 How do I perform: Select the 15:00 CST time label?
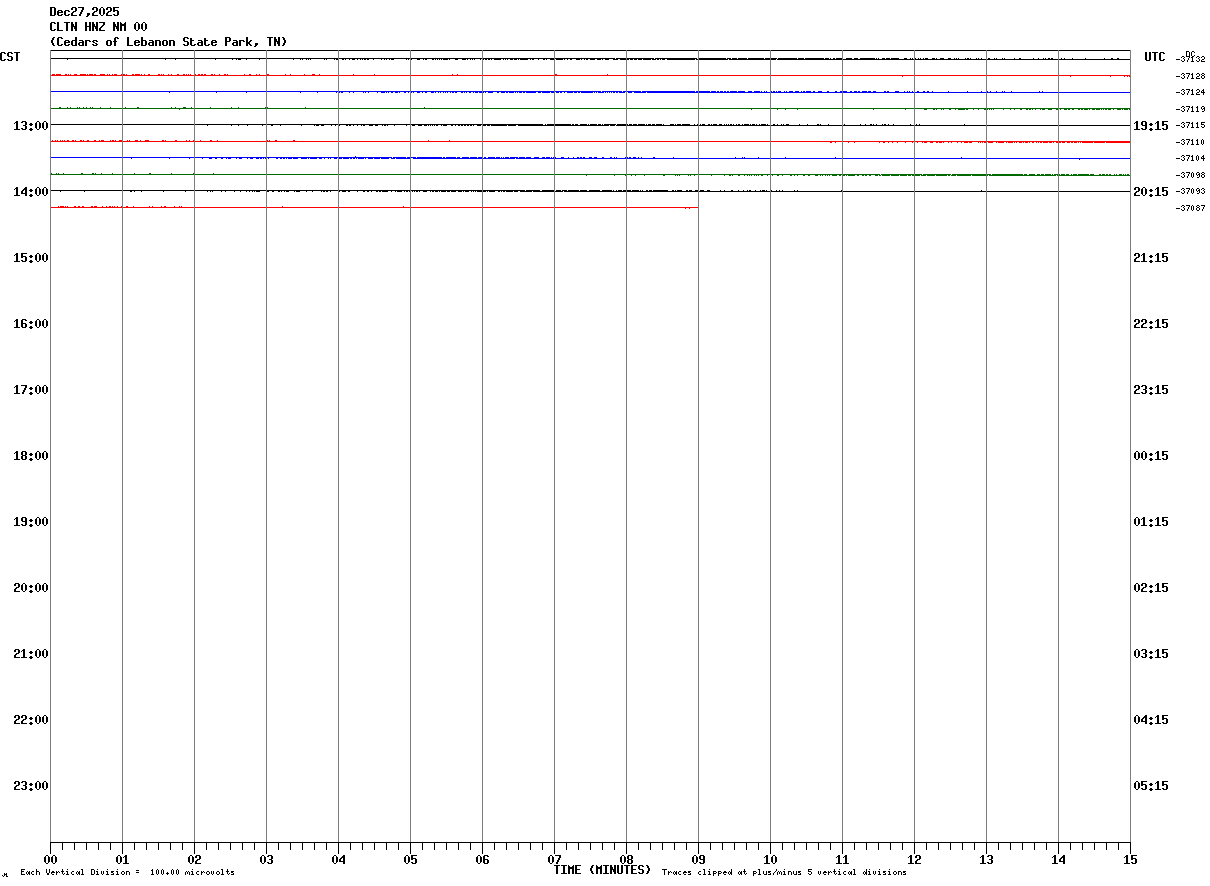[x=31, y=258]
